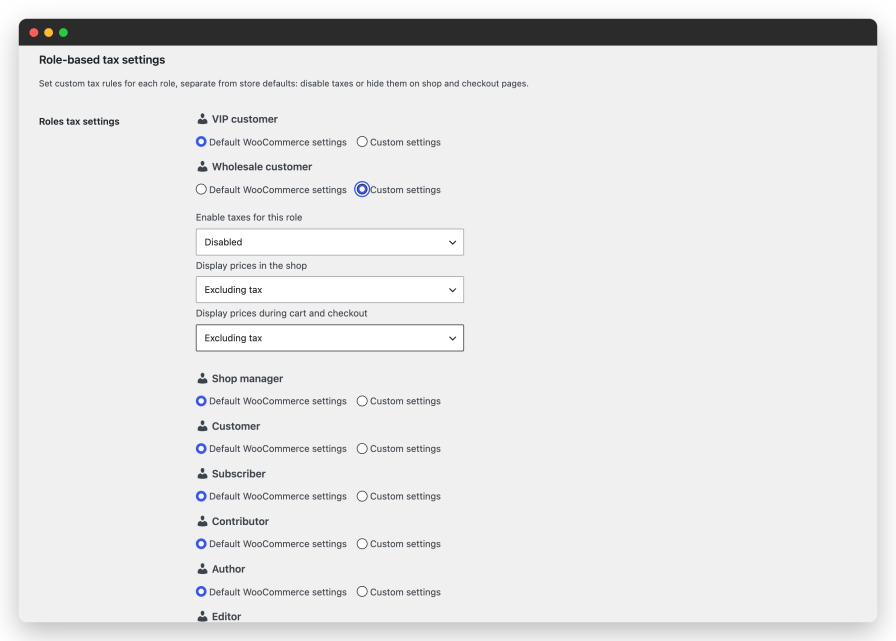
Task: Select Custom settings for Contributor
Action: coord(362,544)
